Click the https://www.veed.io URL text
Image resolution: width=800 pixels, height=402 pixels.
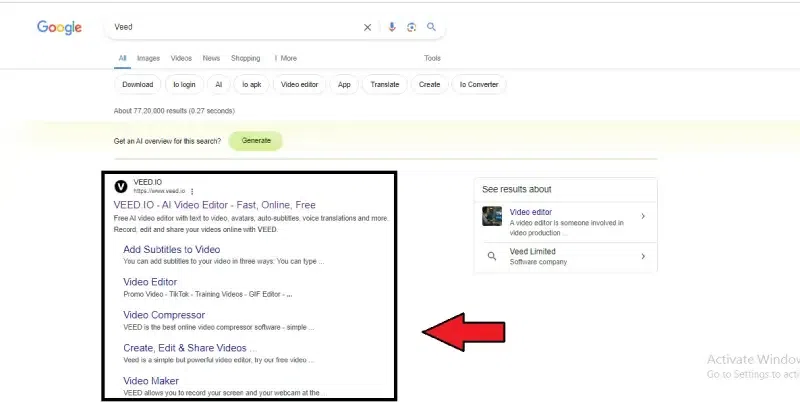(x=159, y=191)
